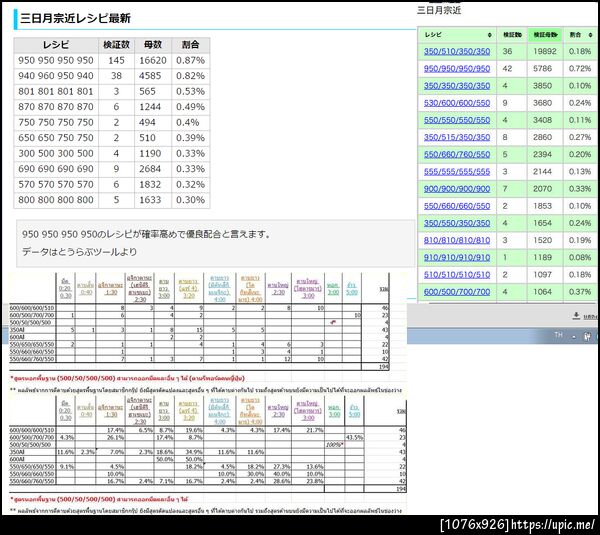Screen dimensions: 600x535
Task: Click the 三日月宗近 title above the green table
Action: [x=439, y=10]
